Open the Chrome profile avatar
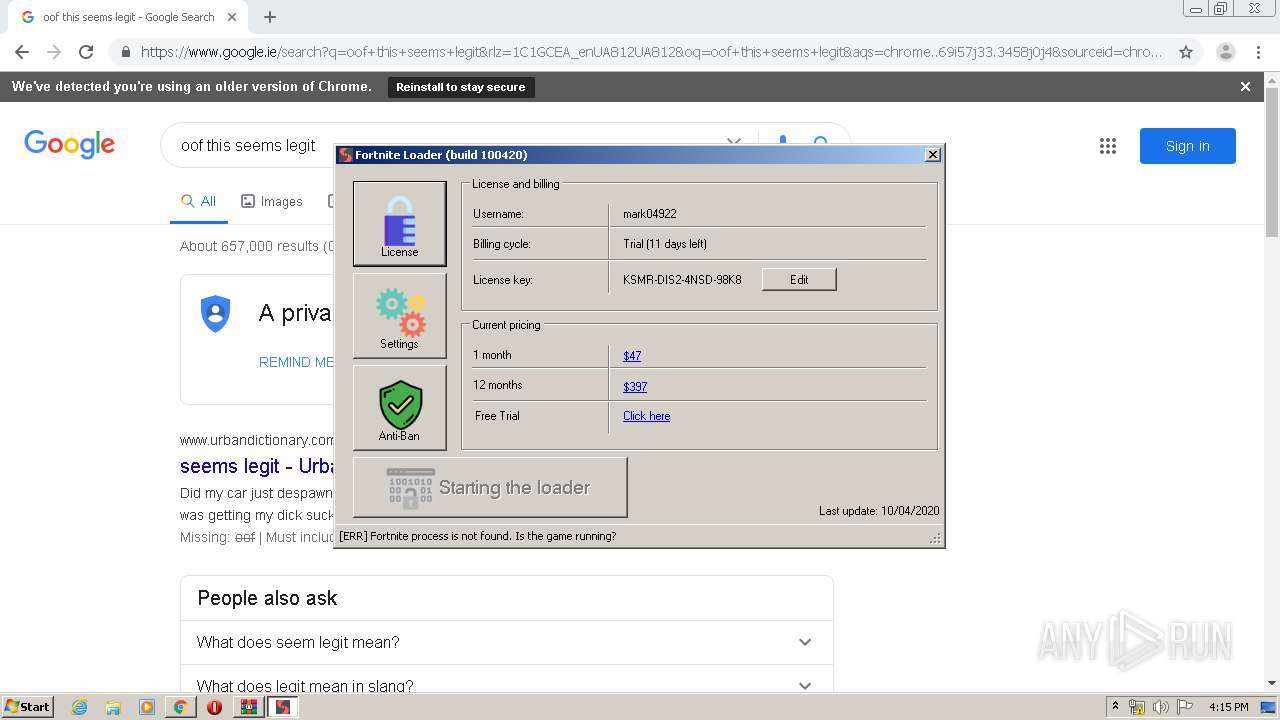Screen dimensions: 1280x720 pyautogui.click(x=1226, y=52)
